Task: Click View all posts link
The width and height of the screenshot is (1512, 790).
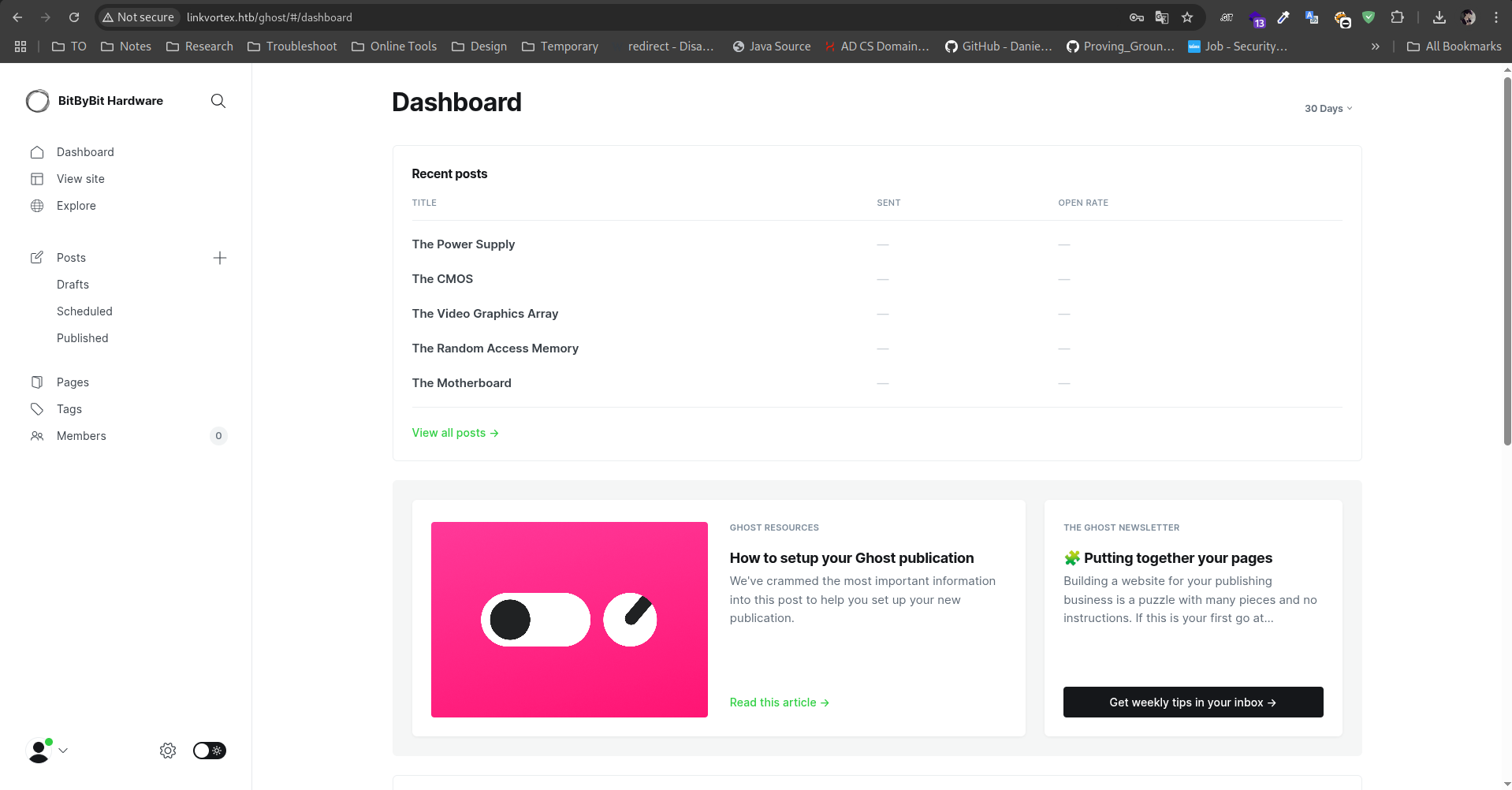Action: pyautogui.click(x=455, y=433)
